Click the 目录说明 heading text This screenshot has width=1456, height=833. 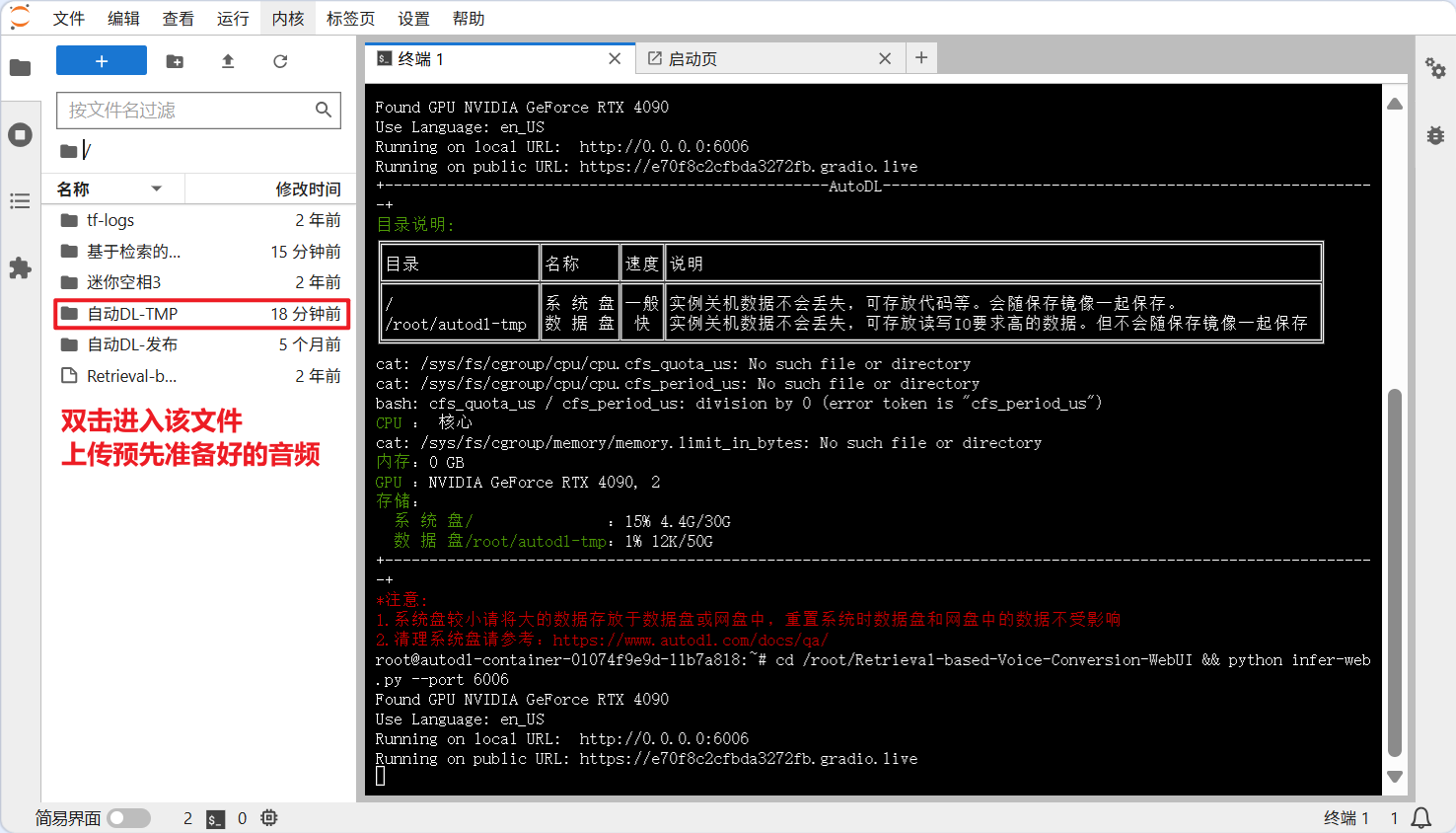pos(414,225)
